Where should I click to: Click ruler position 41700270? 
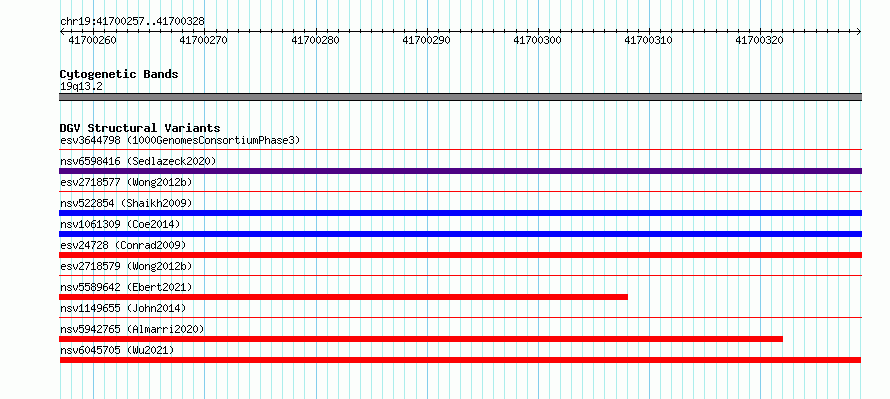(x=204, y=40)
